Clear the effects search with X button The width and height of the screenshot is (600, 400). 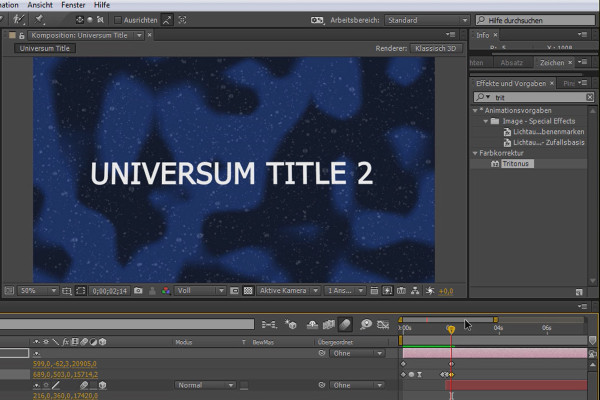point(590,97)
